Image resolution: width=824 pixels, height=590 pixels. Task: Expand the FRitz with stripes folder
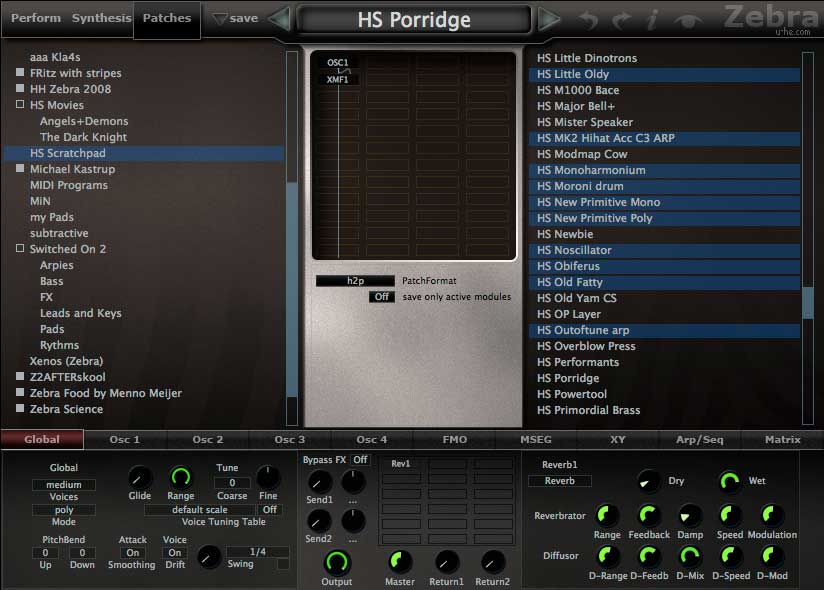pos(20,72)
